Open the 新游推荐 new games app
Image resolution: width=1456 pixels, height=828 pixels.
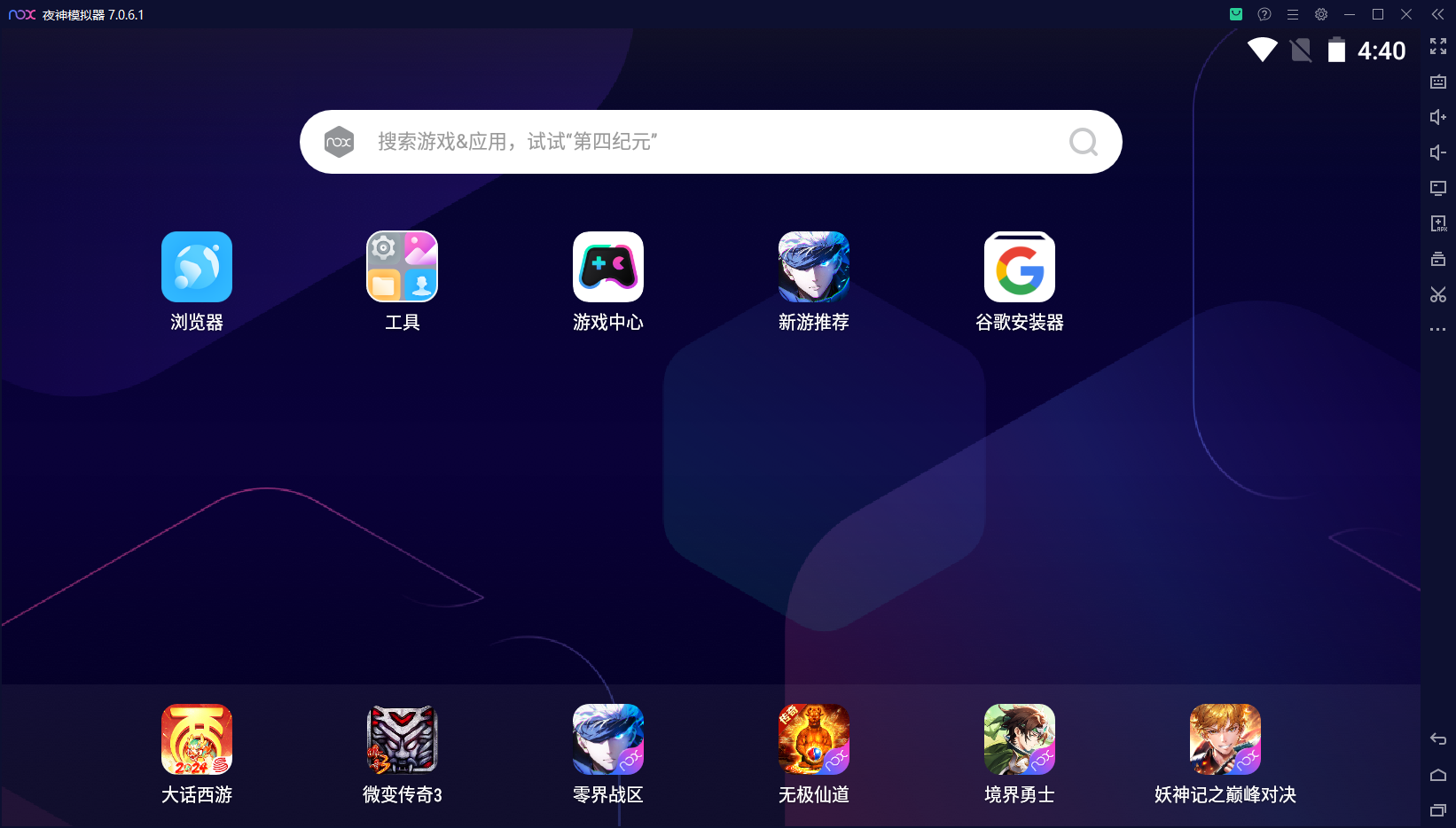coord(814,267)
